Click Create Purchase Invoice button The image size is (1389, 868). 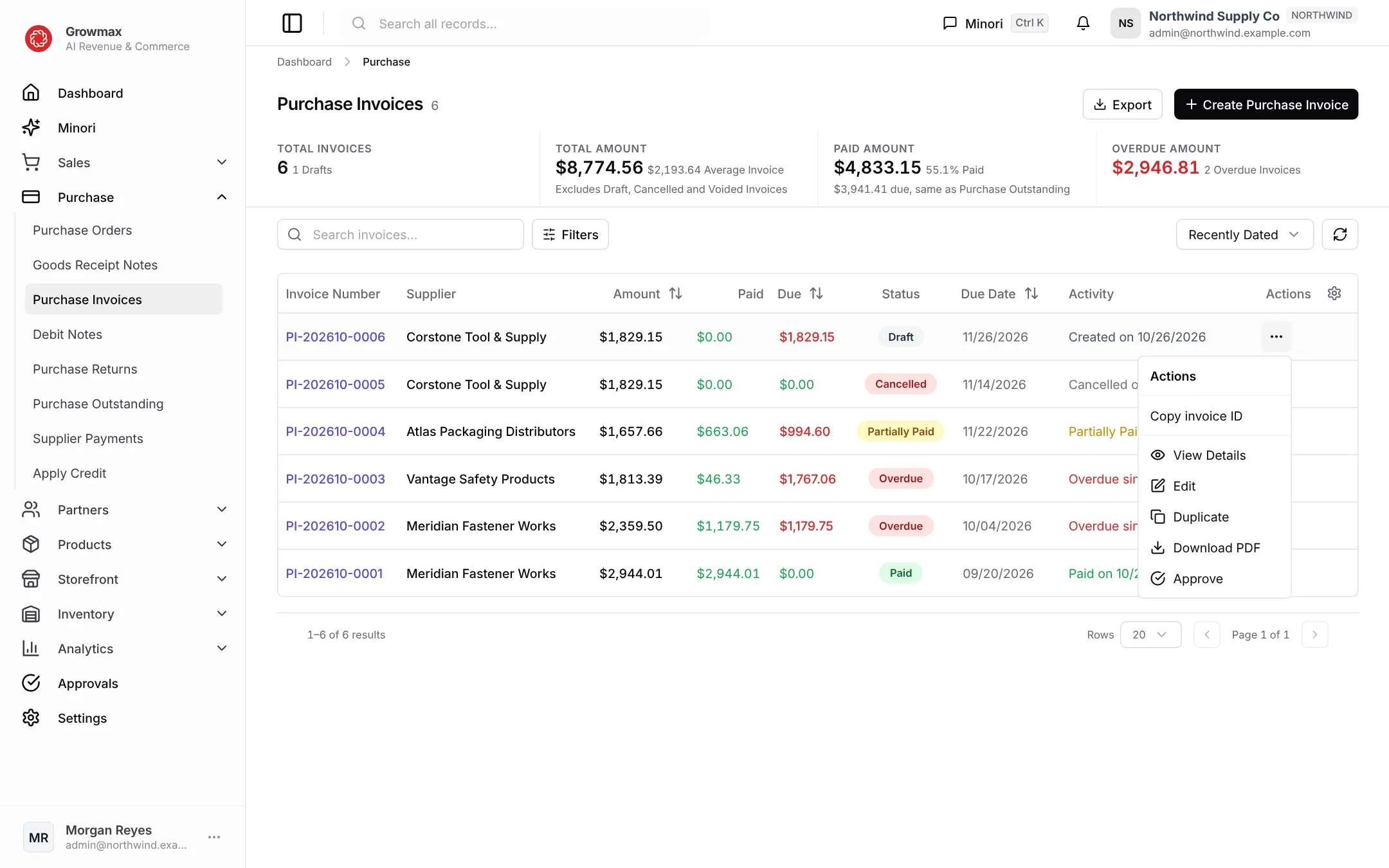pos(1266,104)
